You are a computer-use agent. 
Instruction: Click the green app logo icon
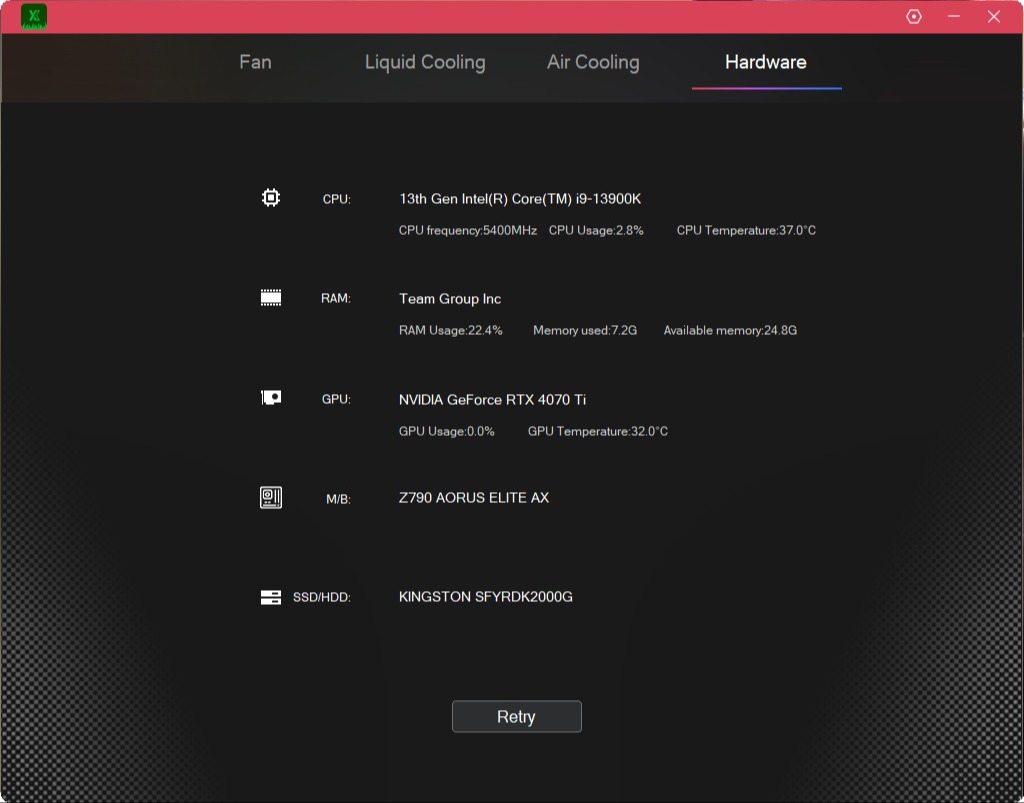click(x=34, y=16)
